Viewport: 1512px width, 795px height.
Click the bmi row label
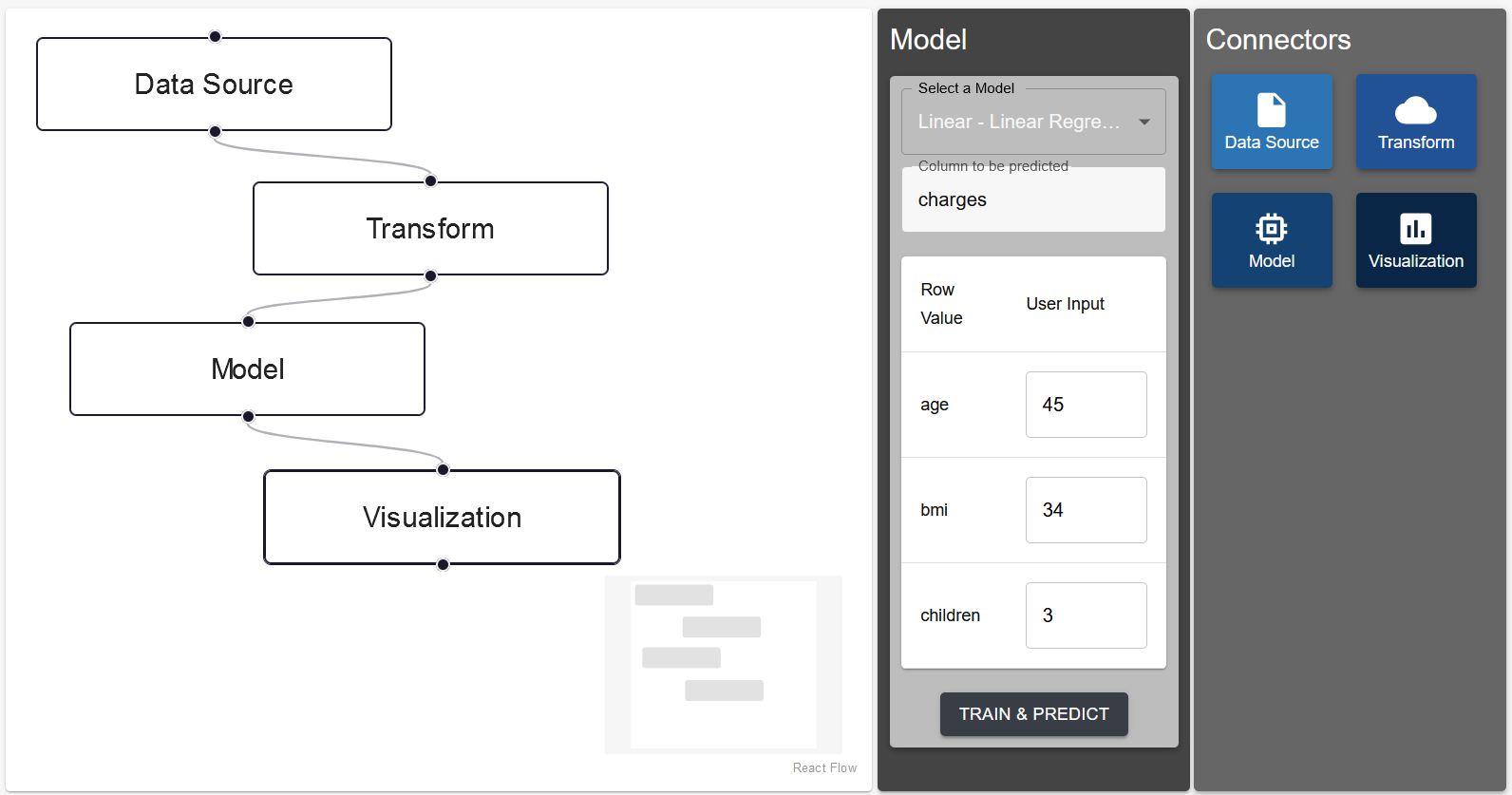click(x=934, y=510)
